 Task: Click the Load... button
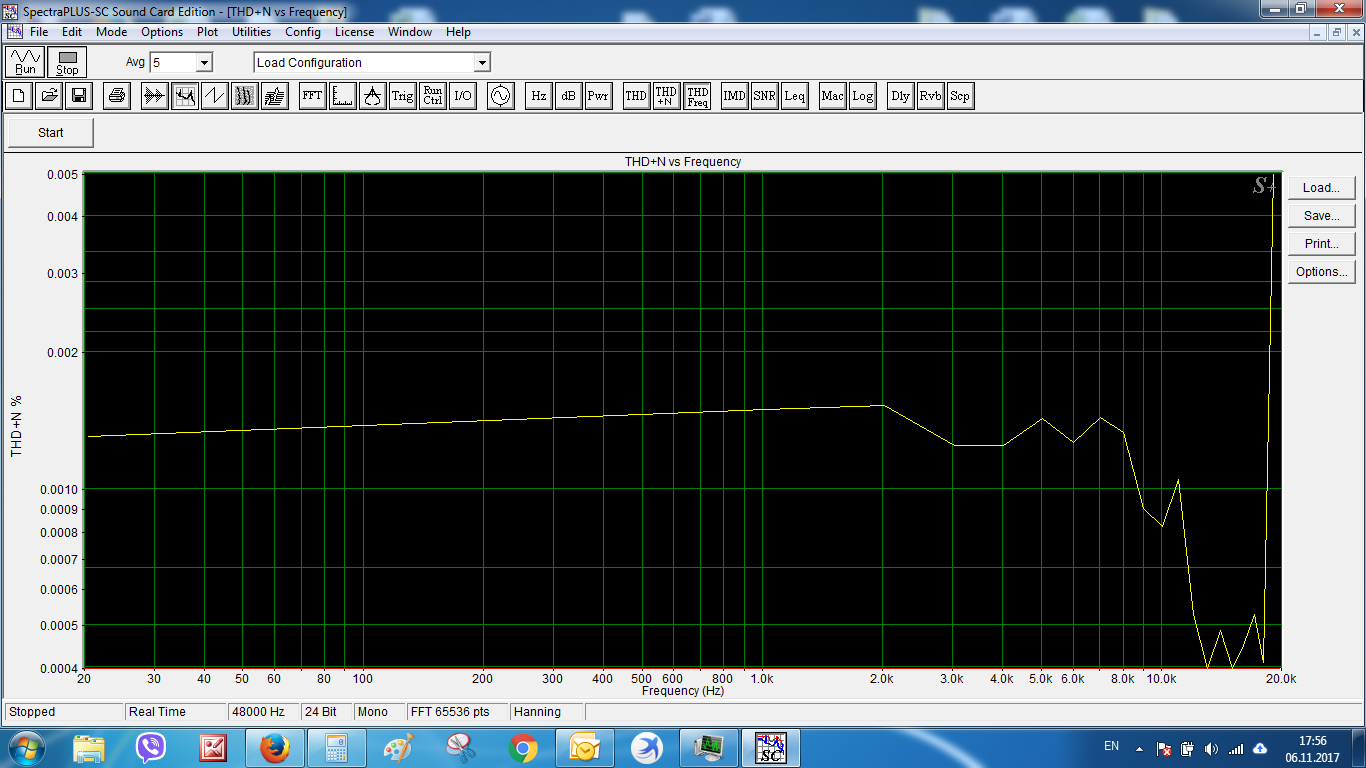(x=1321, y=188)
